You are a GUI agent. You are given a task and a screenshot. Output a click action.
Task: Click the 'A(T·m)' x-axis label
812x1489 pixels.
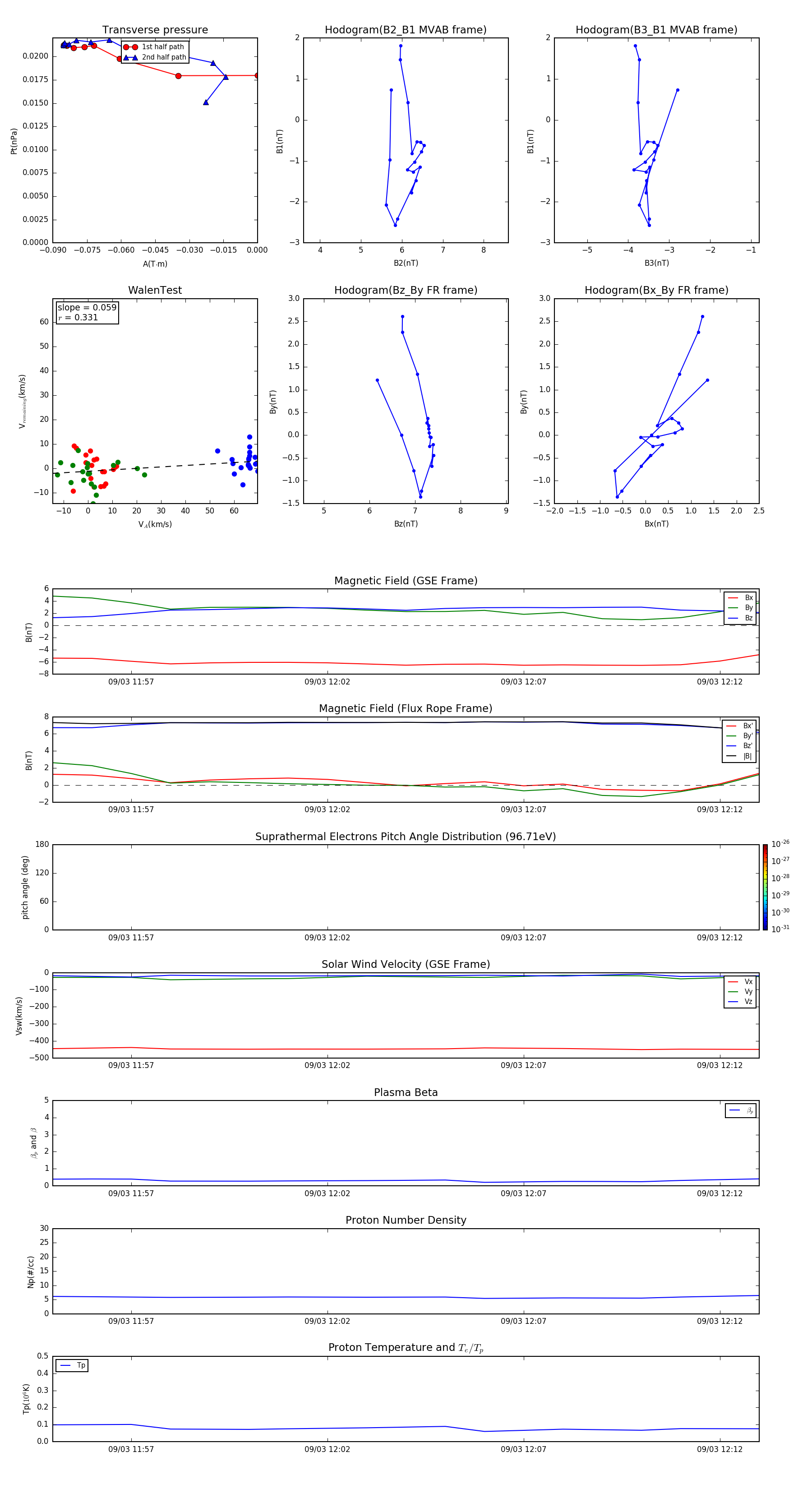155,264
